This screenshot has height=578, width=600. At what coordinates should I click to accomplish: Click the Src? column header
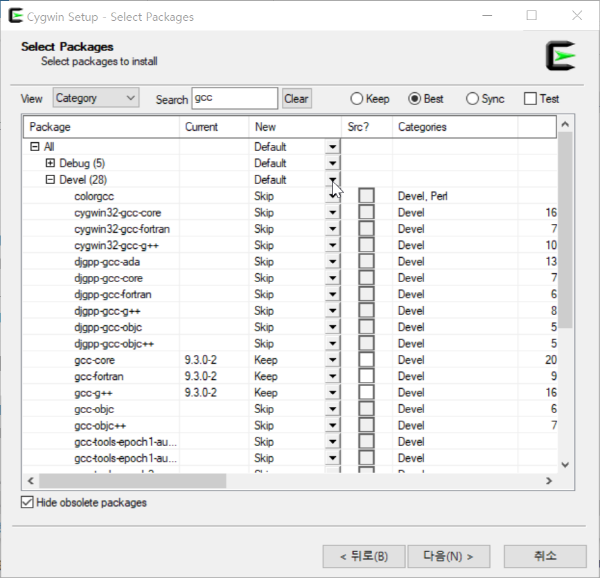click(367, 127)
